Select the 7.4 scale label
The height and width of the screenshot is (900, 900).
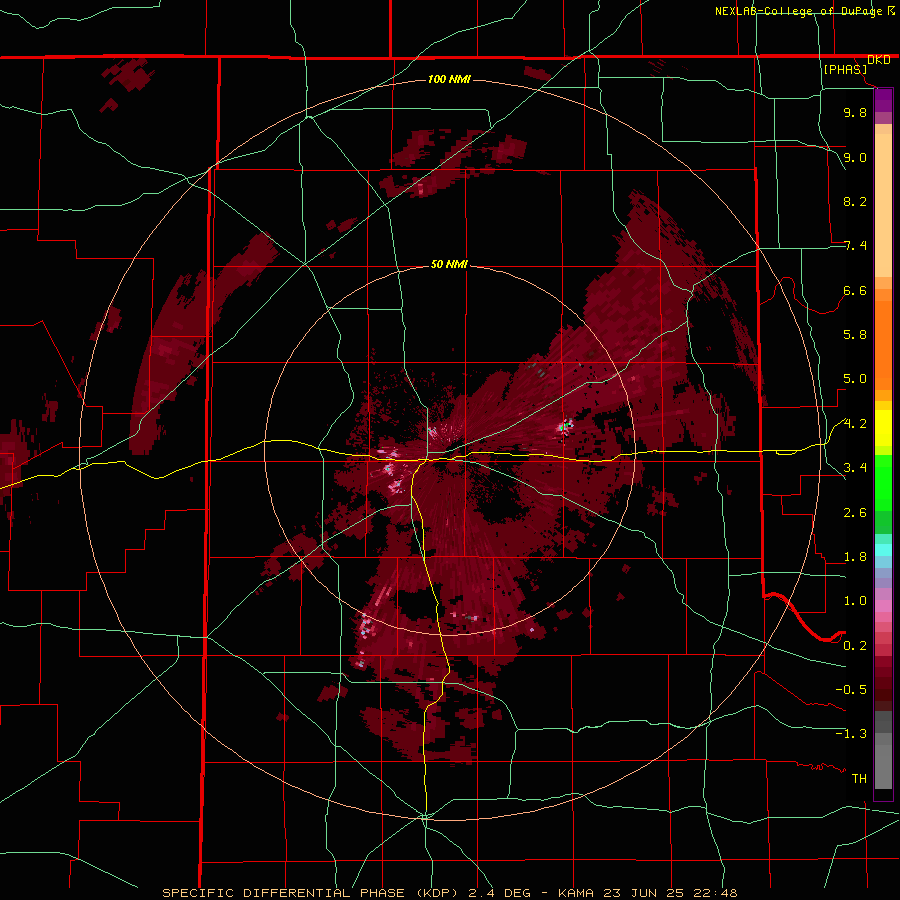click(855, 246)
